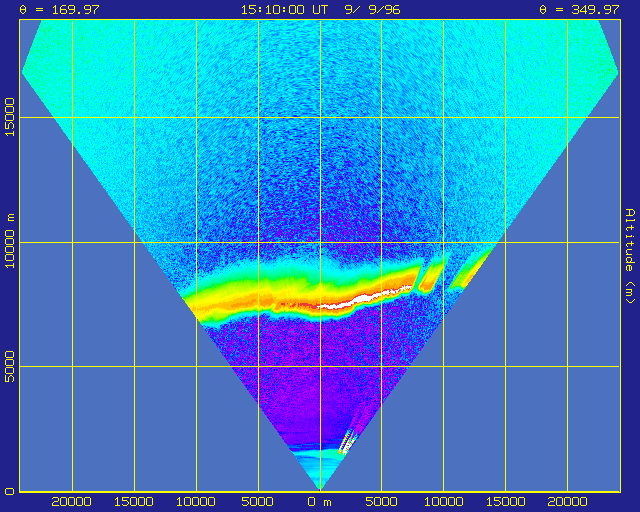The height and width of the screenshot is (512, 640).
Task: Click 15000 on horizontal axis, θ = 349.97 side
Action: [x=505, y=502]
